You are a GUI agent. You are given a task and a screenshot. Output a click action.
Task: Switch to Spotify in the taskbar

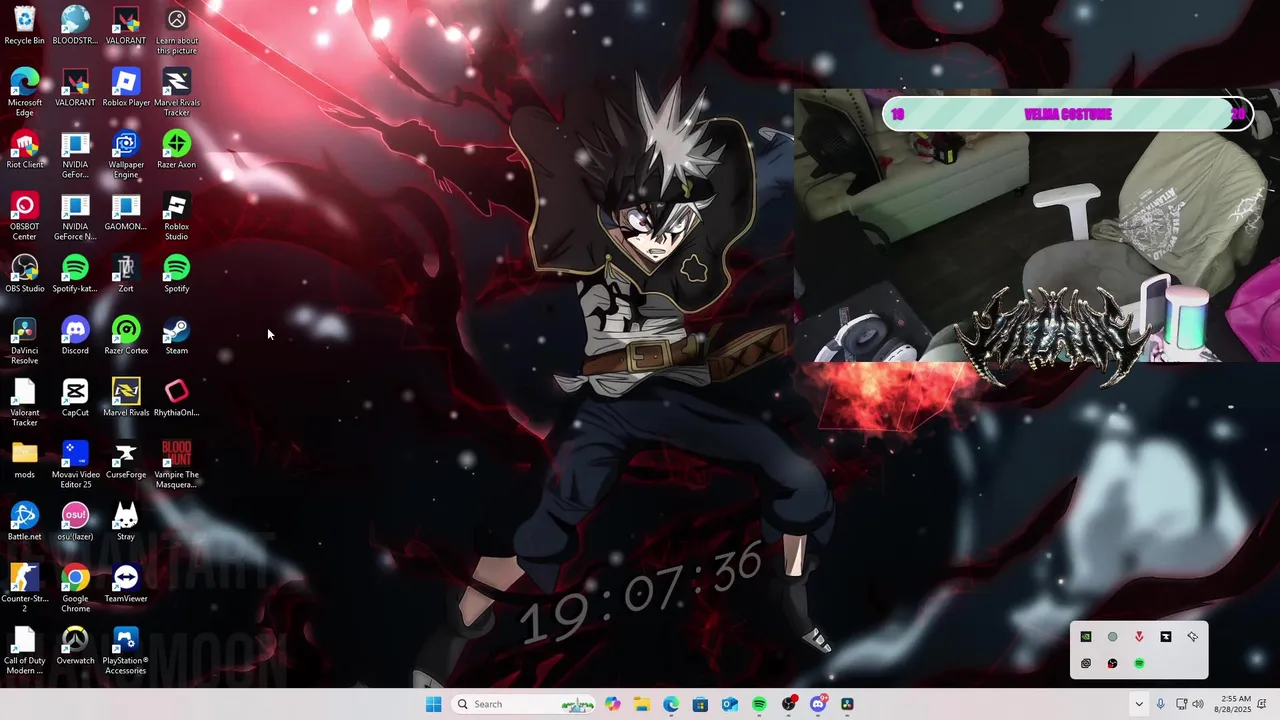point(759,704)
